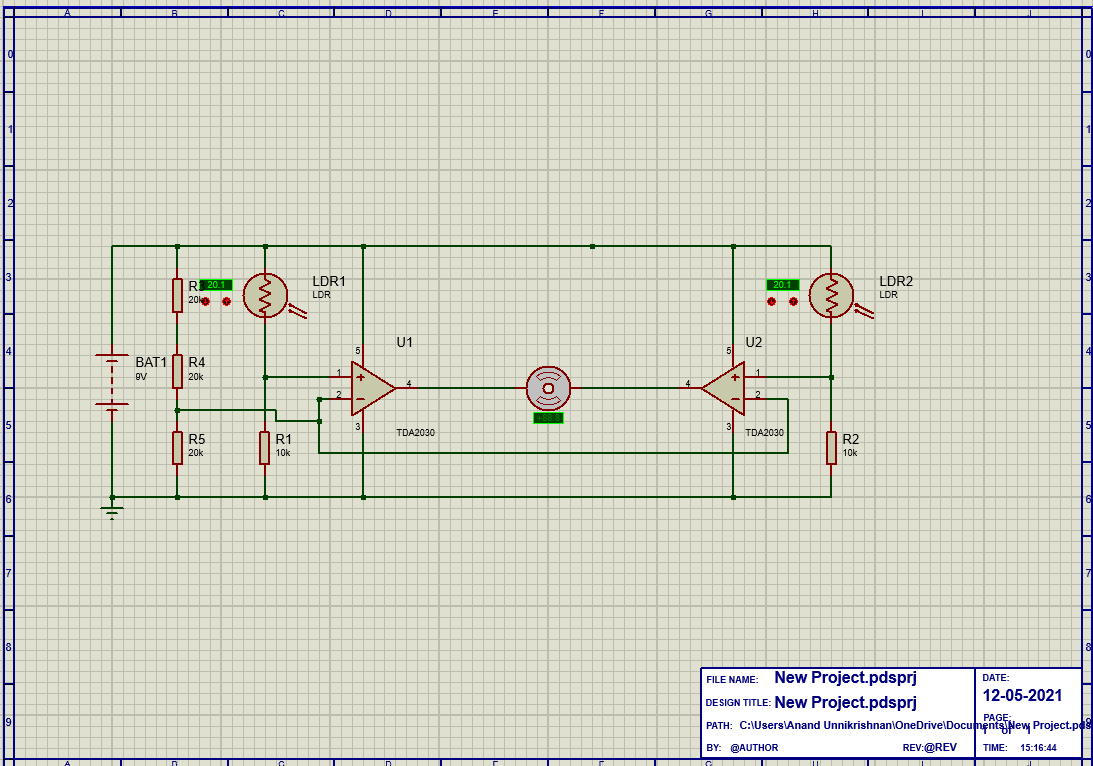1093x766 pixels.
Task: Click the DESIGN TITLE field text
Action: 738,702
